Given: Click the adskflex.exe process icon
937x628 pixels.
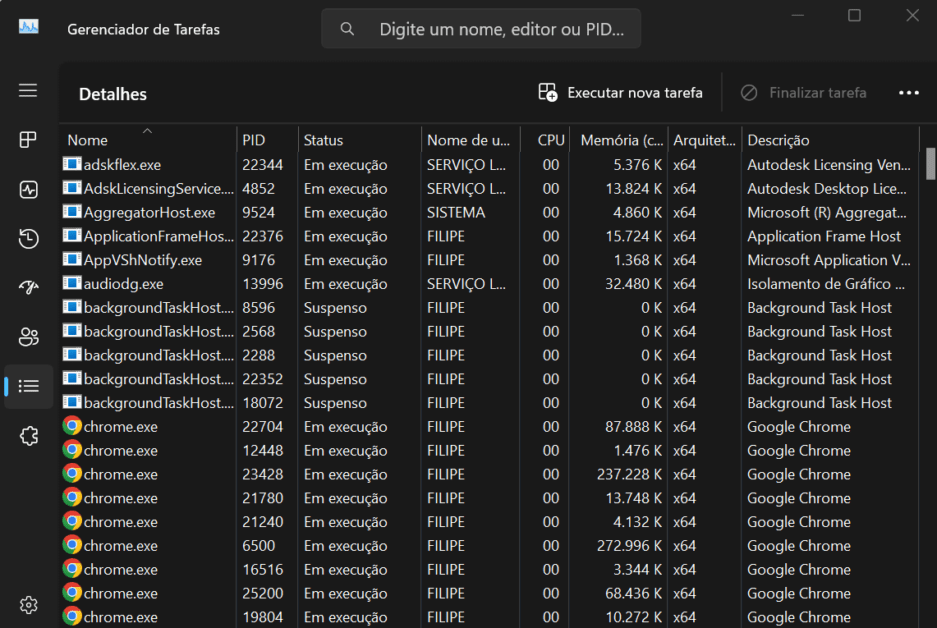Looking at the screenshot, I should point(72,164).
